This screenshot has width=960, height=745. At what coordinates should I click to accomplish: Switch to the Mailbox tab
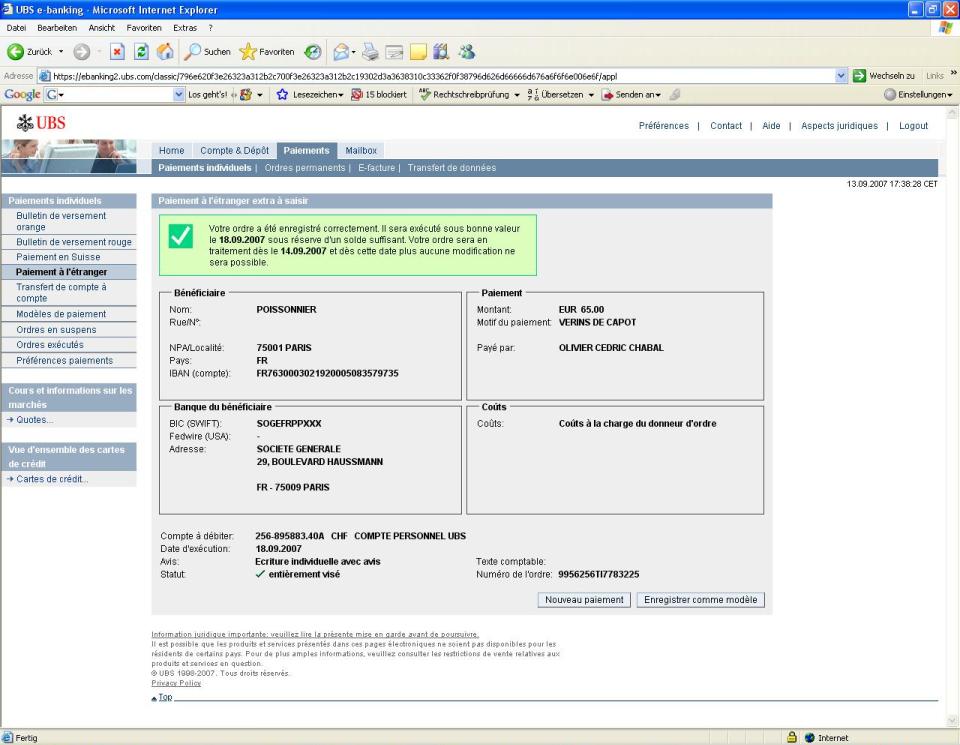361,151
